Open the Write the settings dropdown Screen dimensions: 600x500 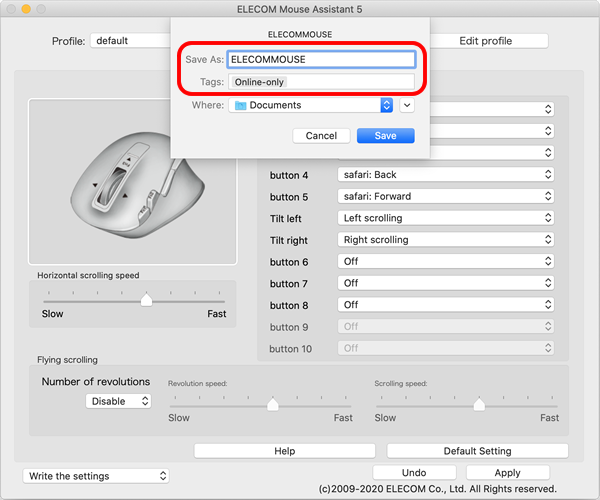click(x=96, y=476)
